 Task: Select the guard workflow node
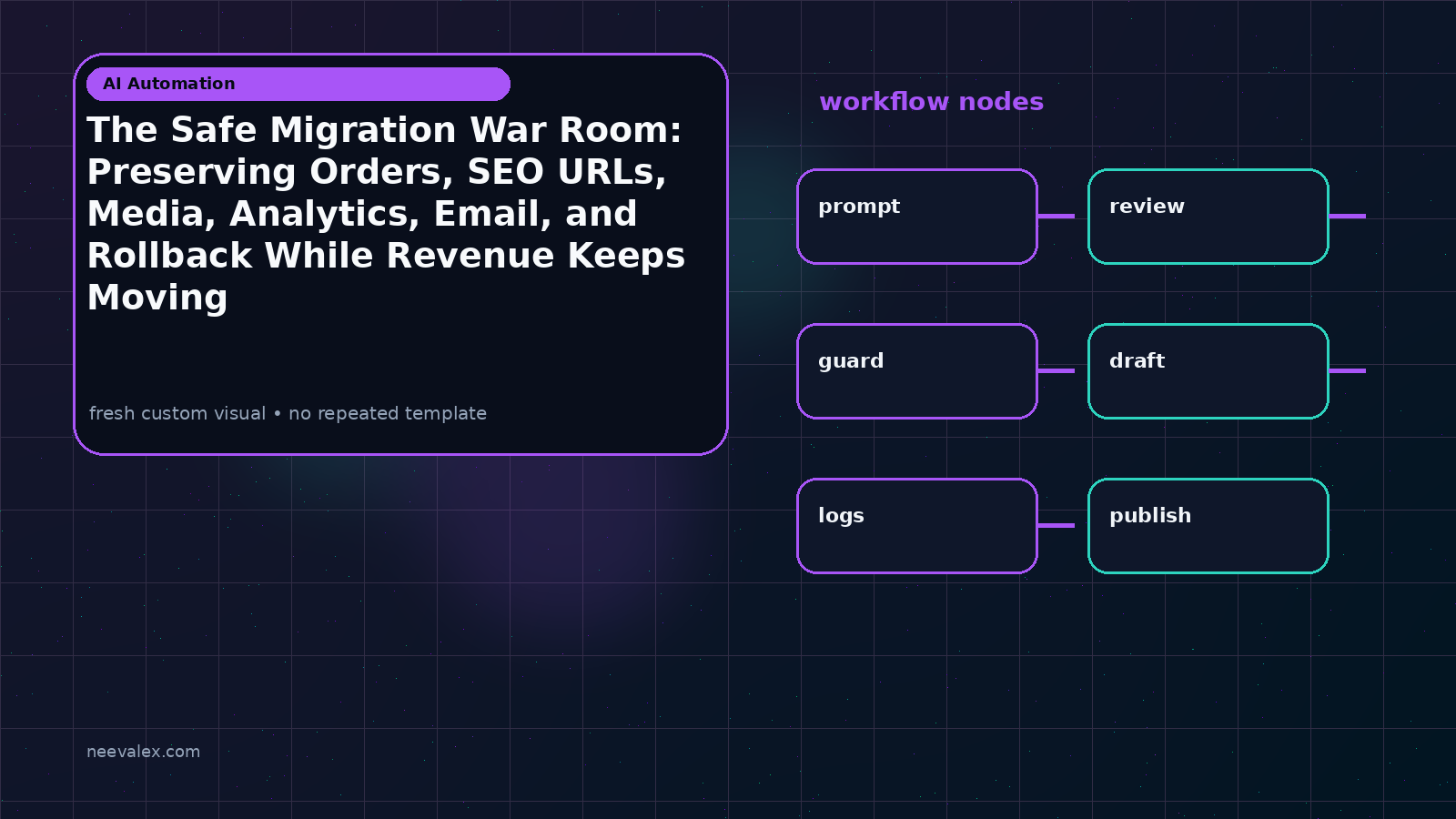(917, 371)
